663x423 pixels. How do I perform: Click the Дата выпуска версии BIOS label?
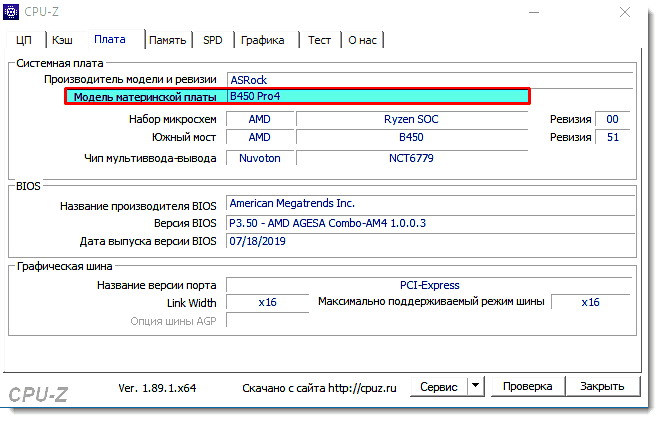(148, 241)
